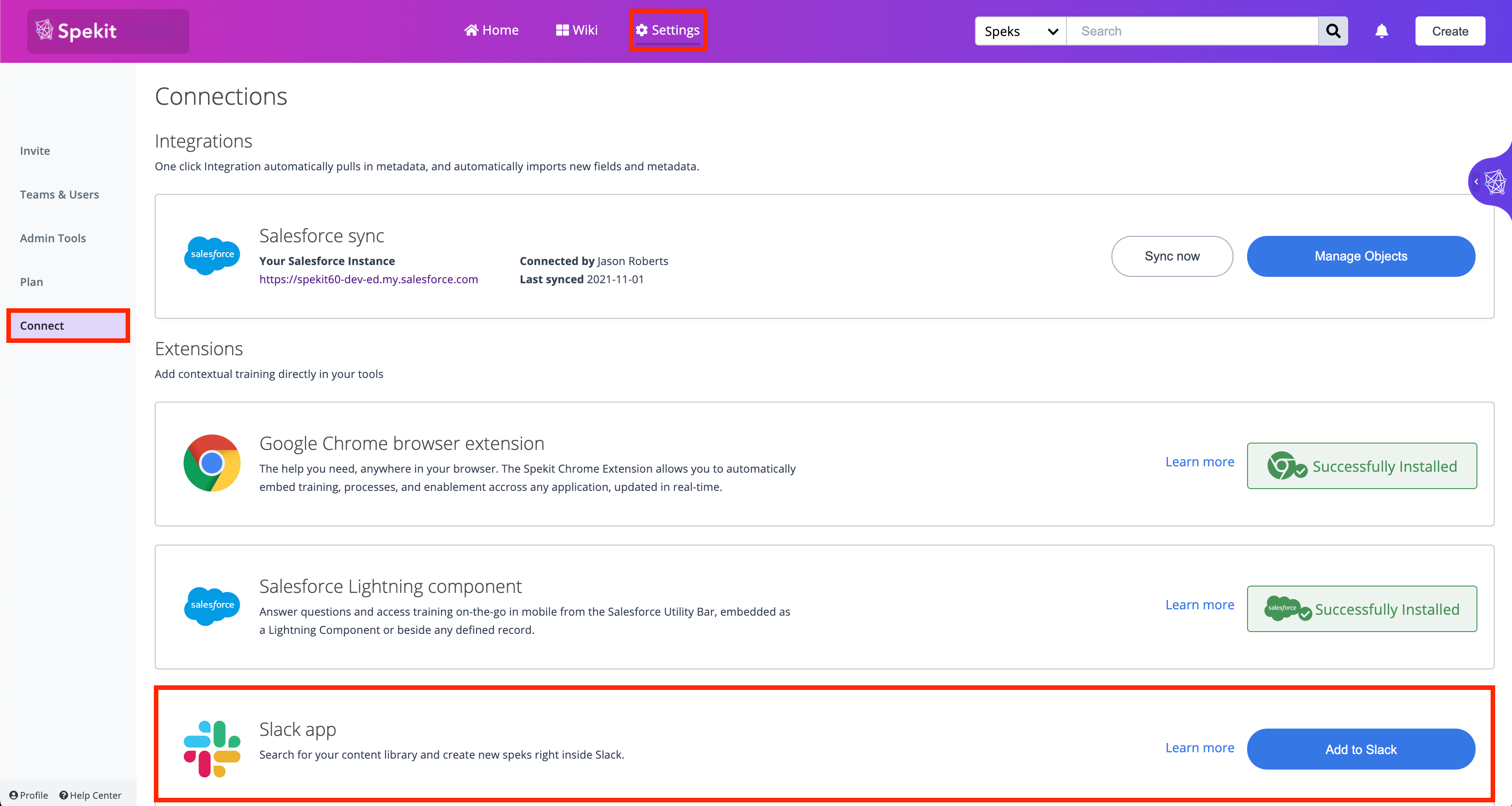
Task: Click the Spekit logo in header
Action: (x=76, y=31)
